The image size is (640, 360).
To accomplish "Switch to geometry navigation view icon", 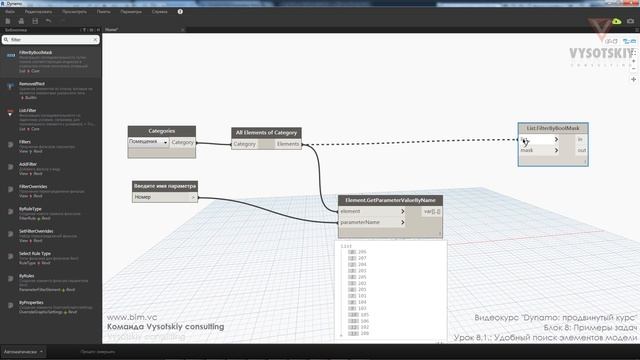I will click(x=611, y=41).
